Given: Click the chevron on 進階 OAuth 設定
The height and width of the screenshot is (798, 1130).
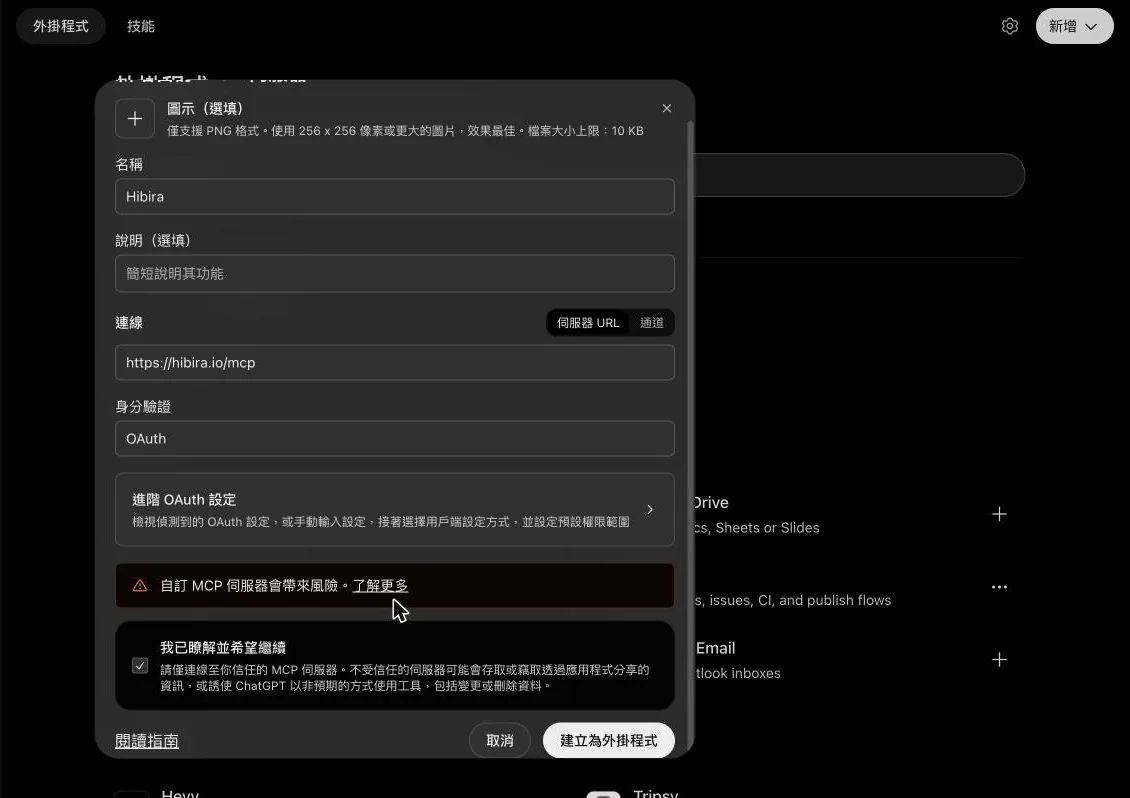Looking at the screenshot, I should pos(650,510).
